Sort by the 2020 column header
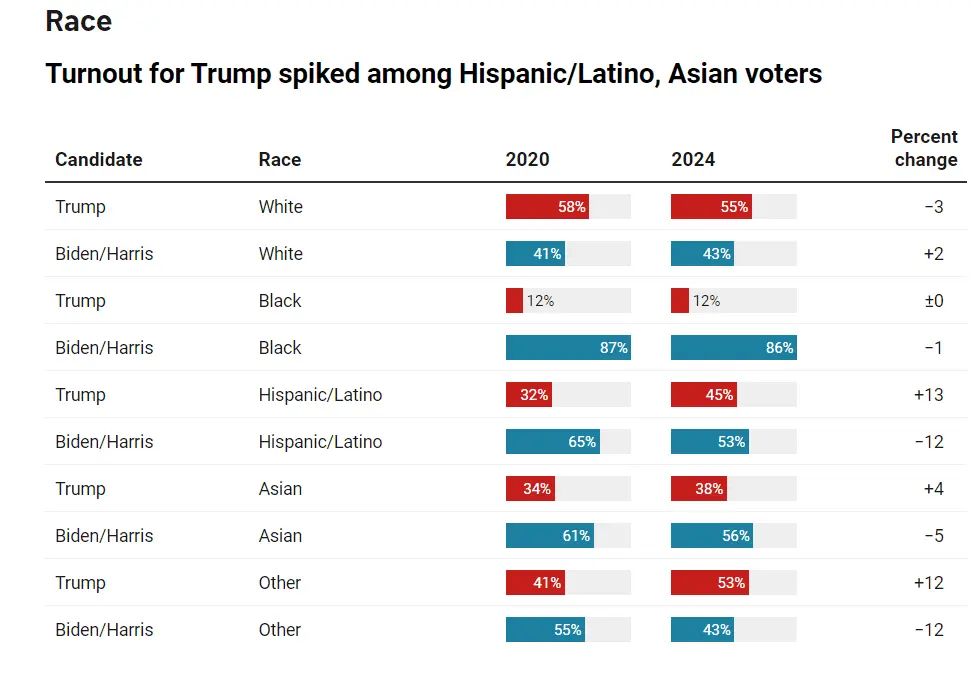Screen dimensions: 980x676 click(x=527, y=159)
